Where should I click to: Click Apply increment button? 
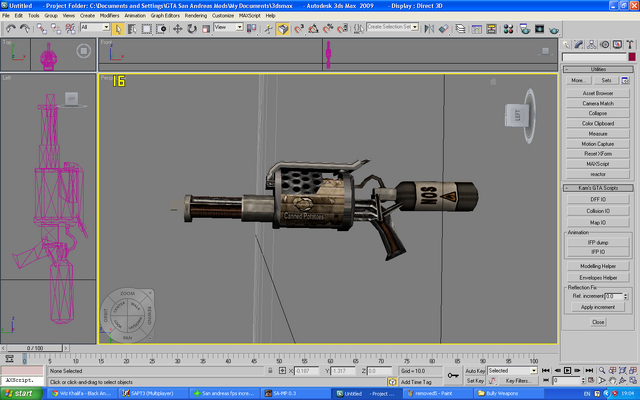coord(598,307)
